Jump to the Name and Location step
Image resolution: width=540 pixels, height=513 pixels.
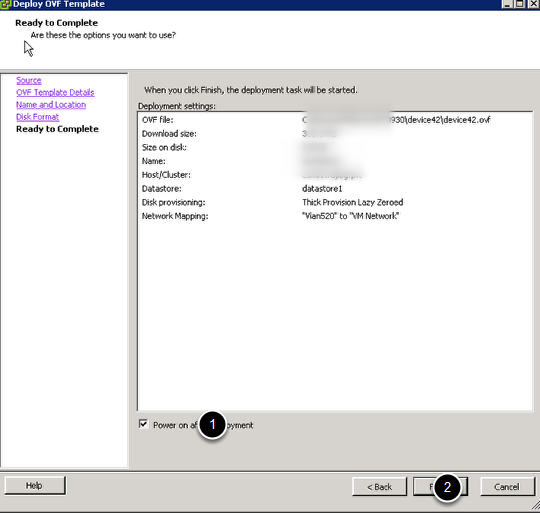pos(51,105)
